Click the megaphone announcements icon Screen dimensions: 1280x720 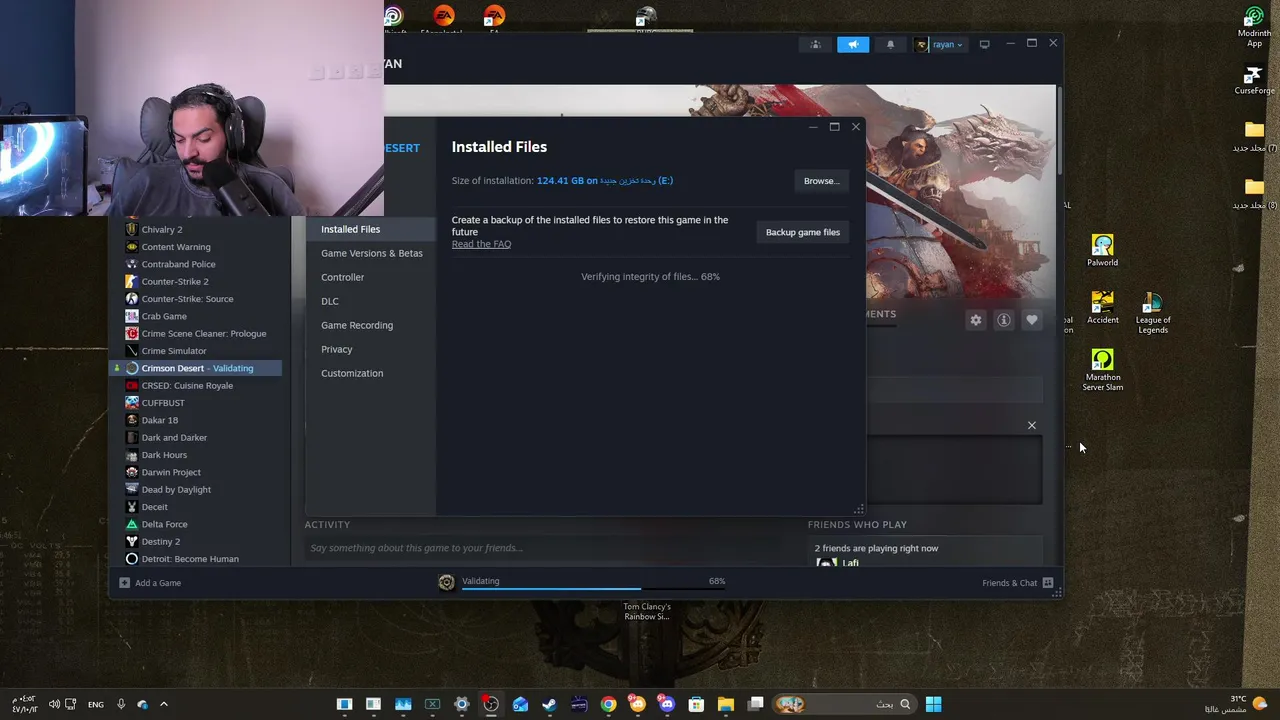[x=853, y=44]
